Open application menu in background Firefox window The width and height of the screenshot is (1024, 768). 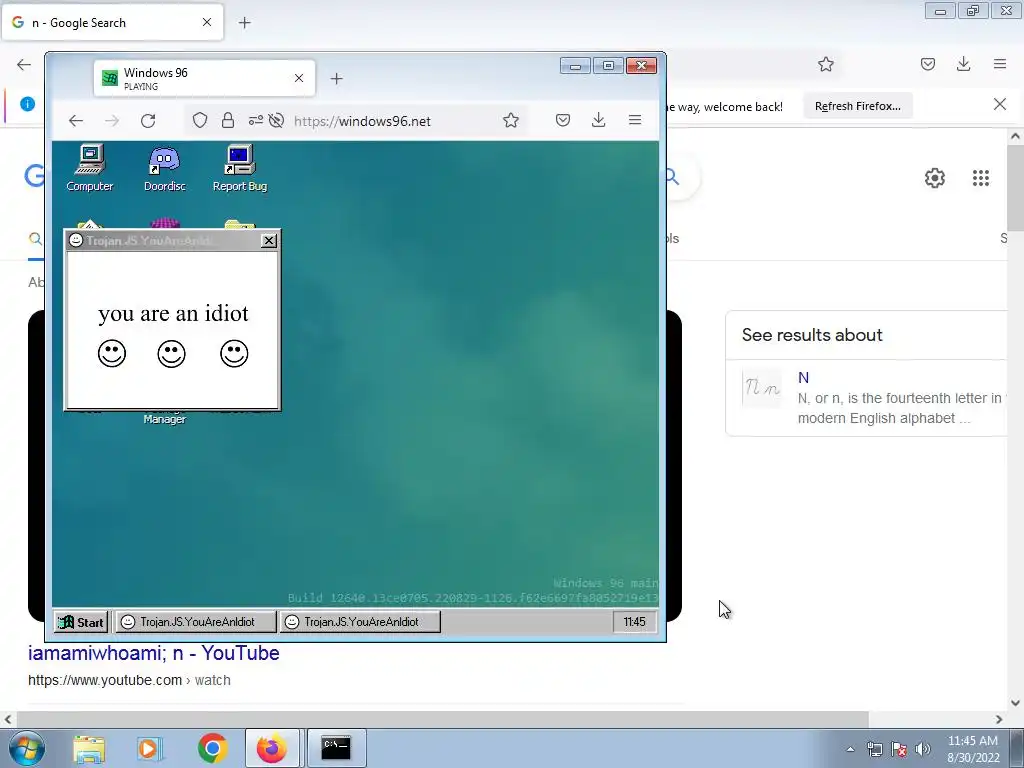click(1000, 64)
